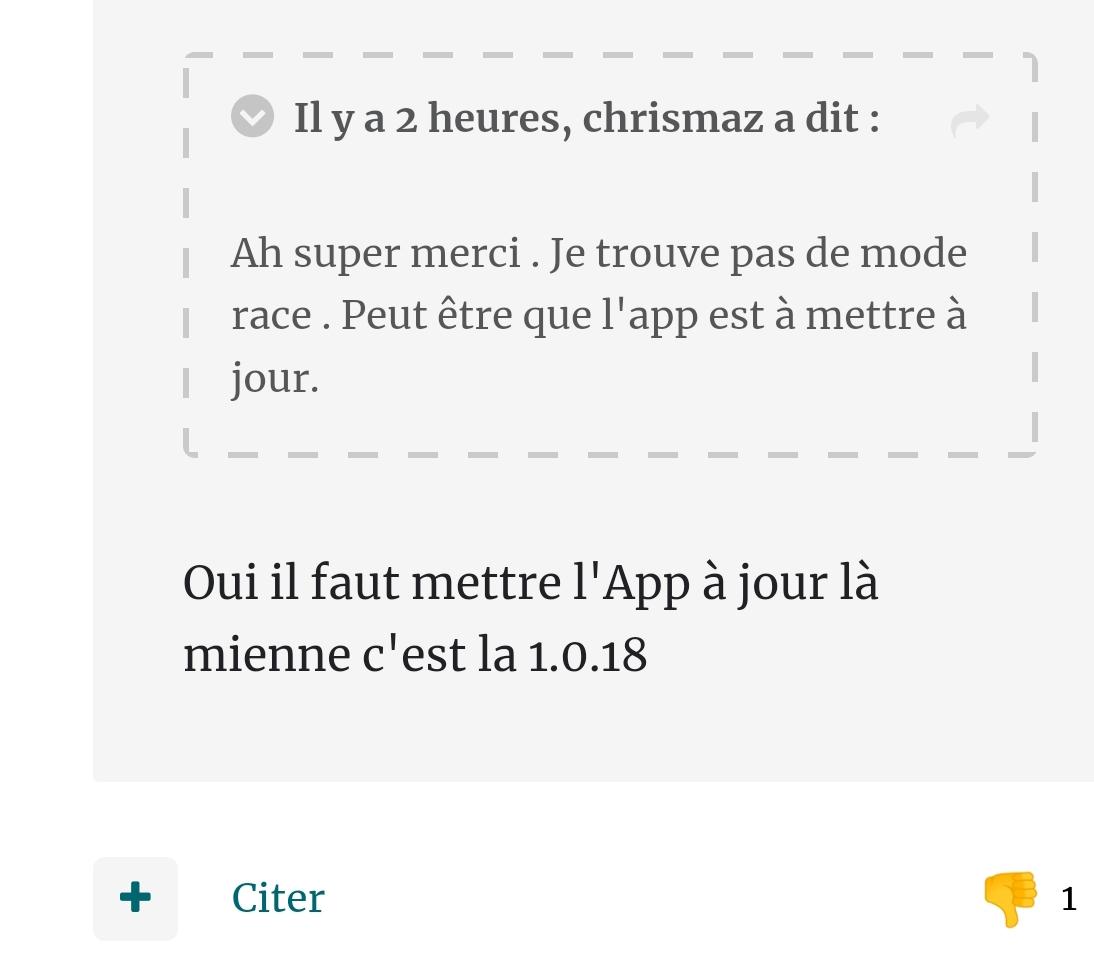The height and width of the screenshot is (971, 1094).
Task: Click "mienne c'est la" in the reply
Action: [350, 656]
